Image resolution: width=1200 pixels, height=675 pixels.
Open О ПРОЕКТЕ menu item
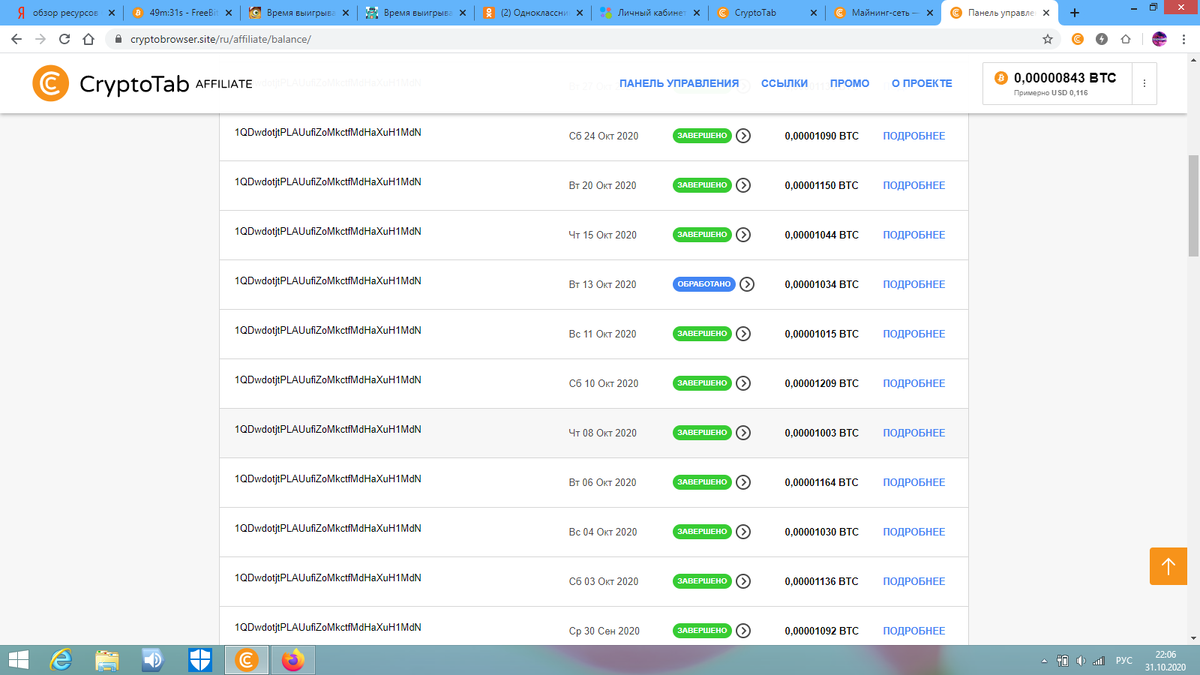(922, 84)
